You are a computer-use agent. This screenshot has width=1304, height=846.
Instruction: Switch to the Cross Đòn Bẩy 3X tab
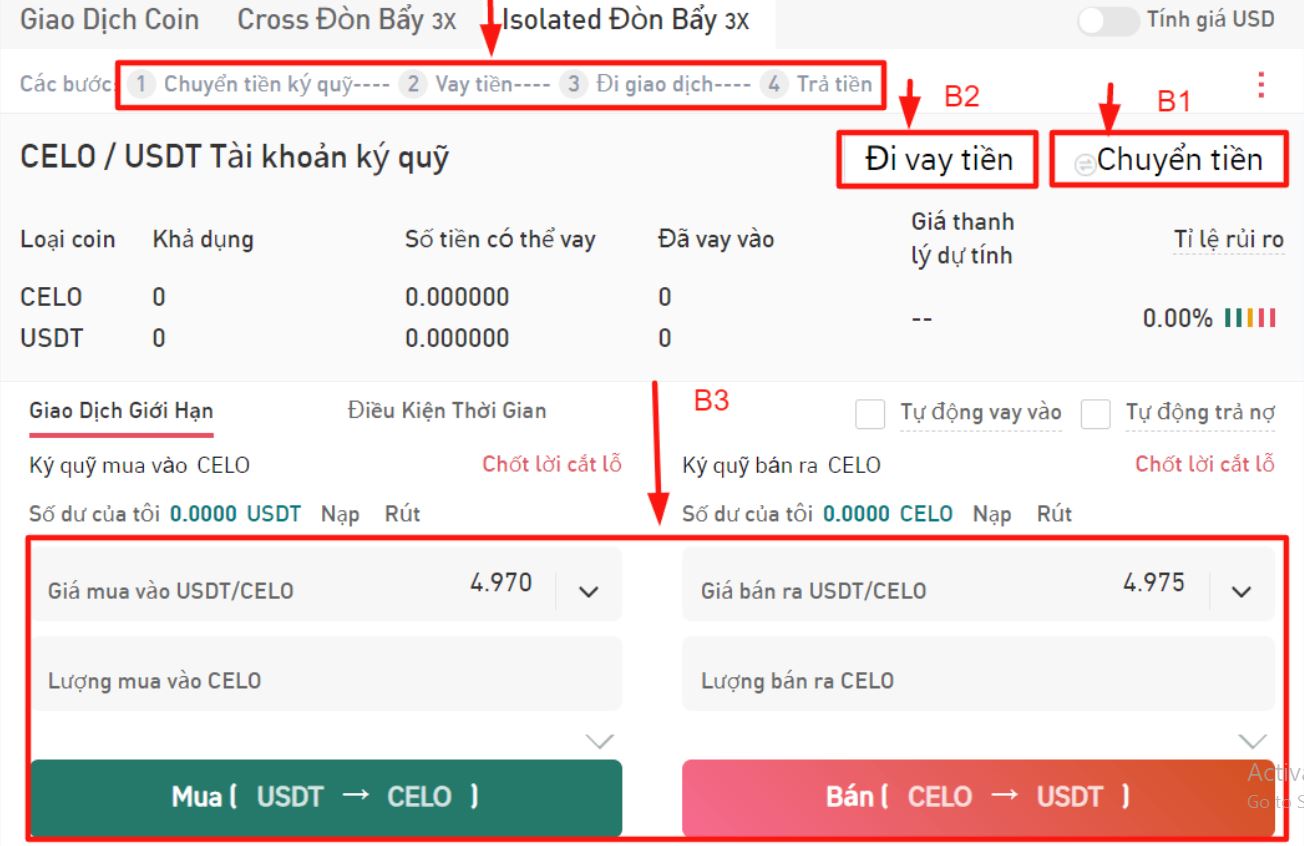(346, 20)
